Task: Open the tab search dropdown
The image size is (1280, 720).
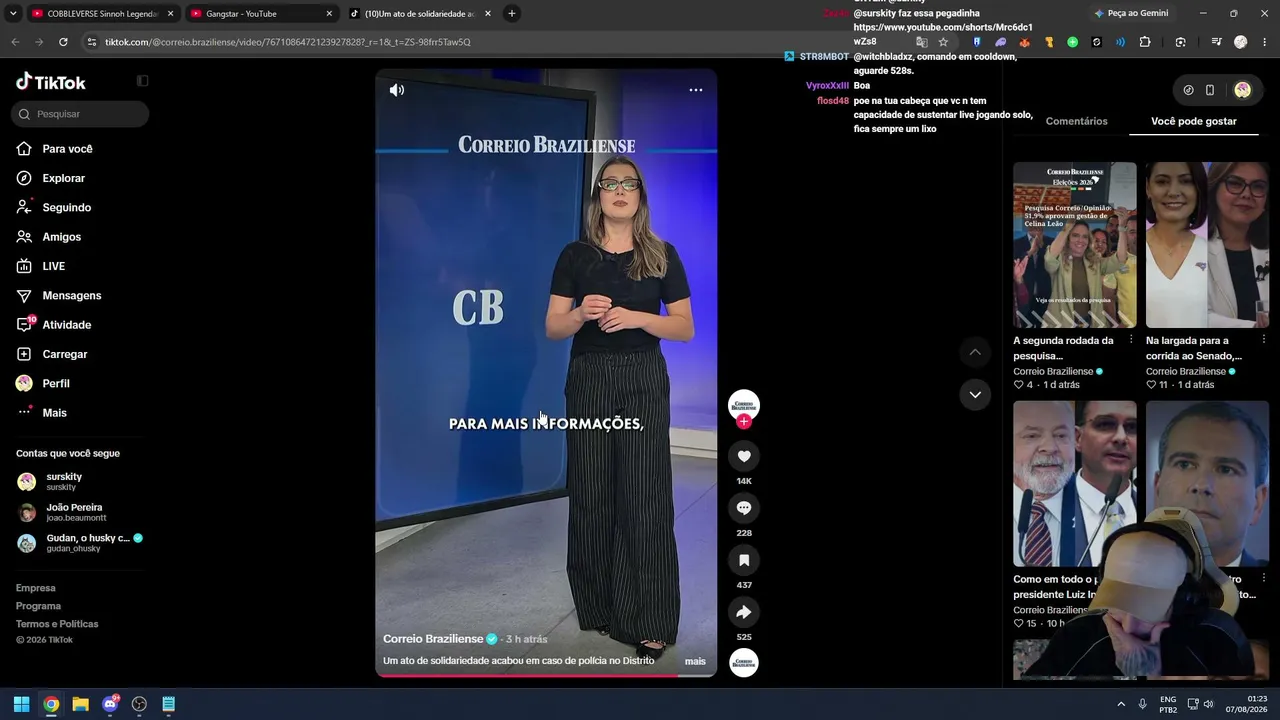Action: 12,14
